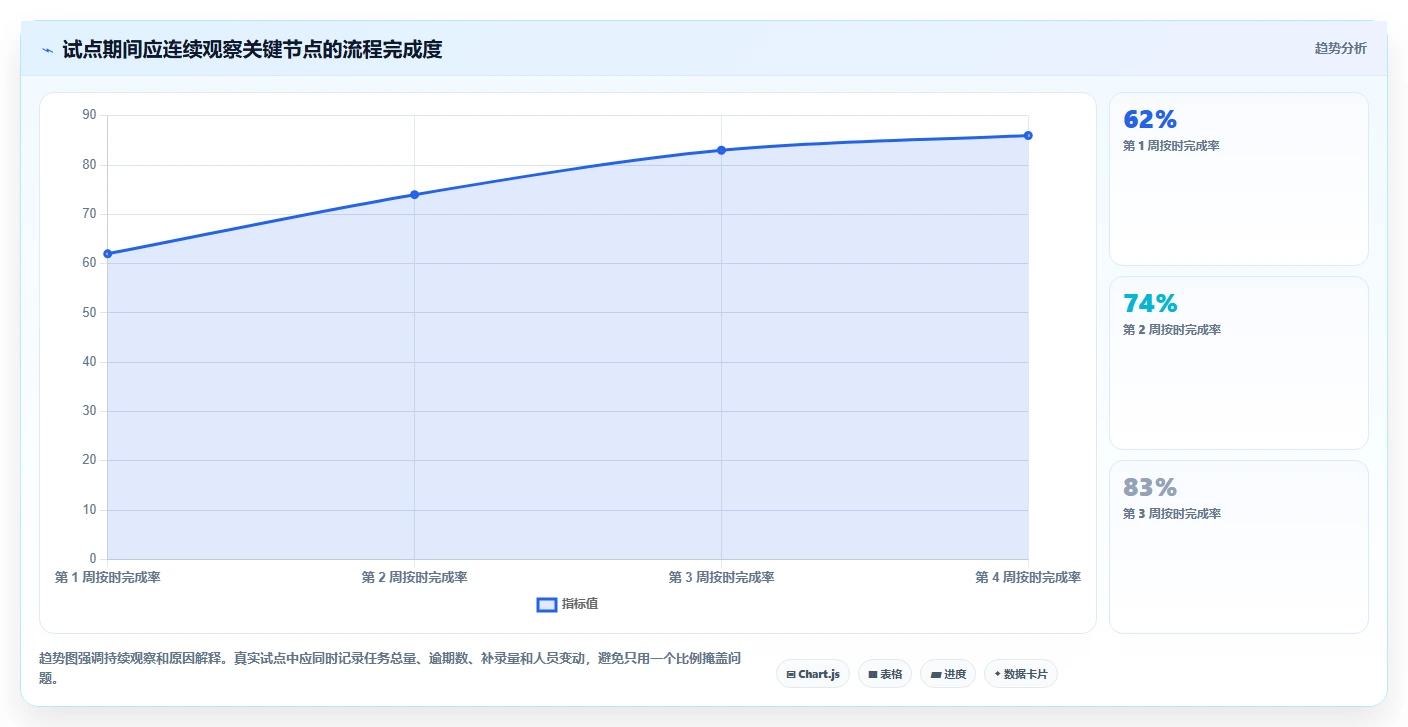Select the 进度 tag chip

pyautogui.click(x=948, y=674)
